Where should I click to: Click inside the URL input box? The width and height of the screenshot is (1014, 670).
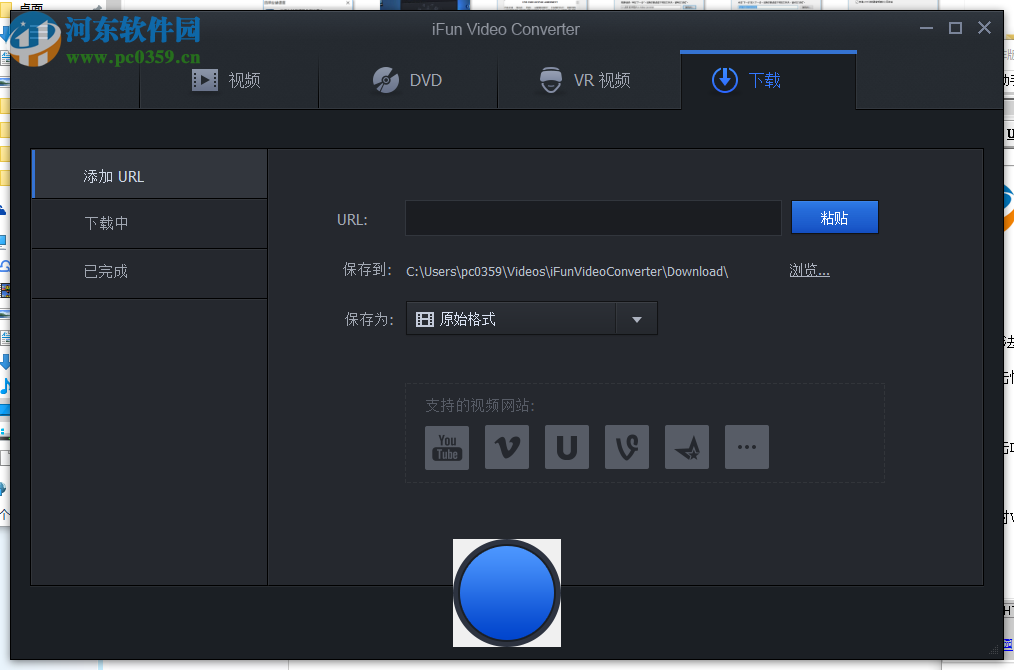point(592,217)
